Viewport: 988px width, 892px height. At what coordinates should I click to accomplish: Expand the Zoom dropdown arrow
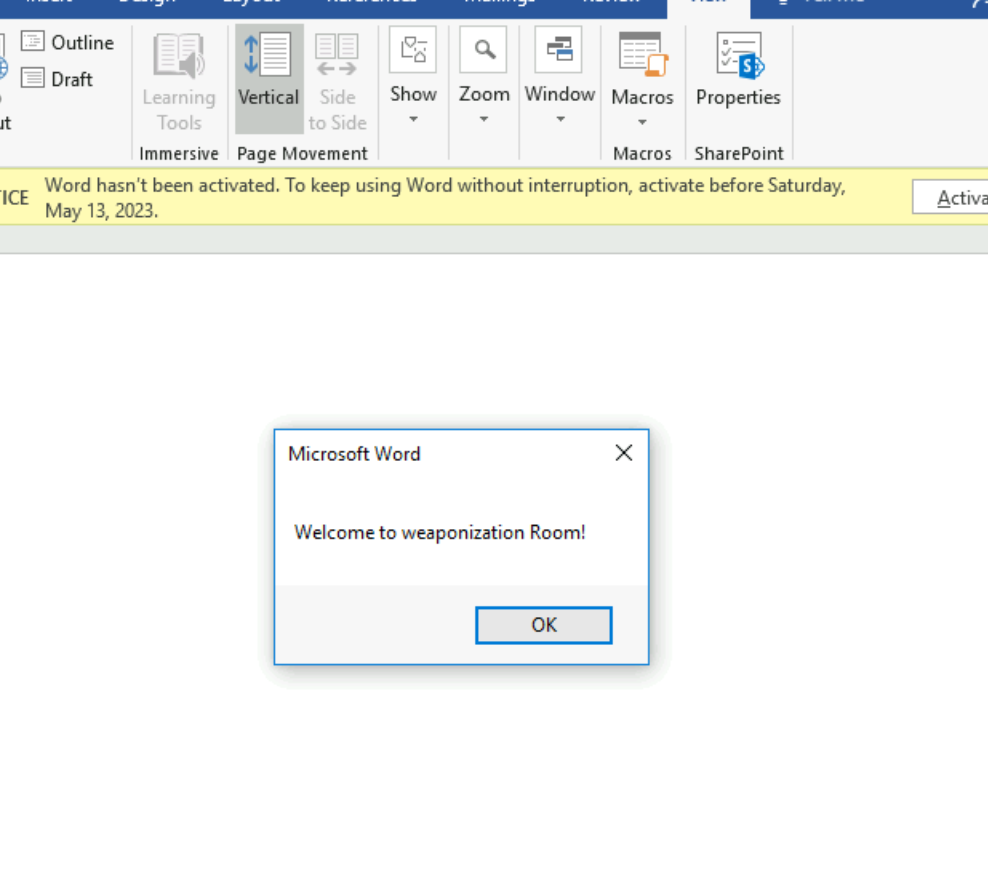point(484,119)
